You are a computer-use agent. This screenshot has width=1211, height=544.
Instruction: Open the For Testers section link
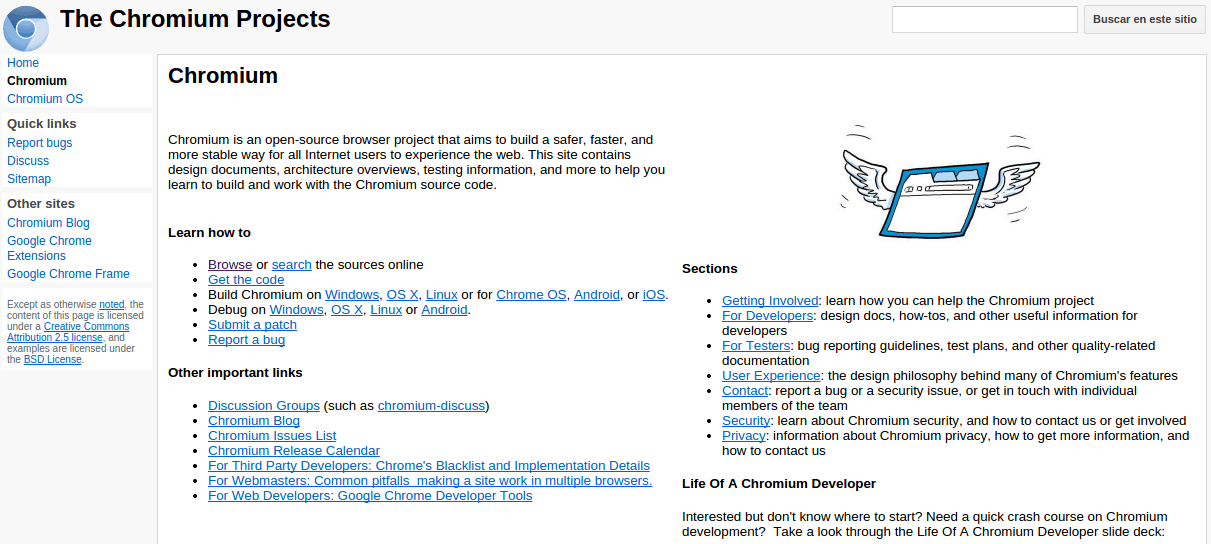coord(756,346)
